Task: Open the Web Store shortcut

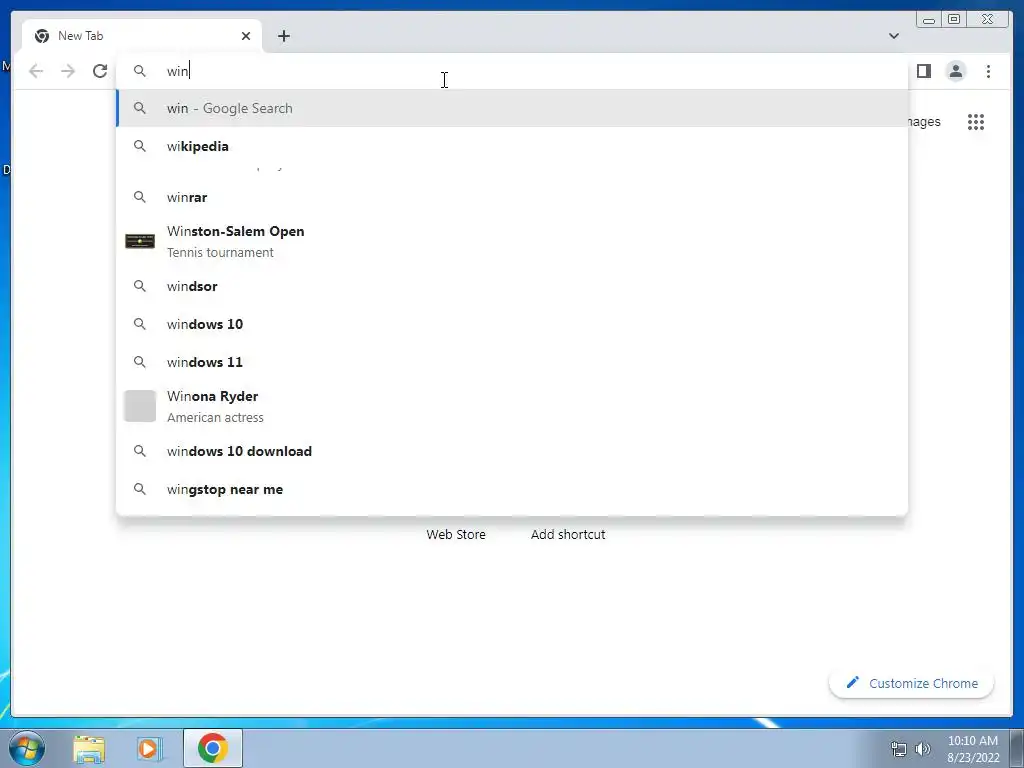Action: point(456,534)
